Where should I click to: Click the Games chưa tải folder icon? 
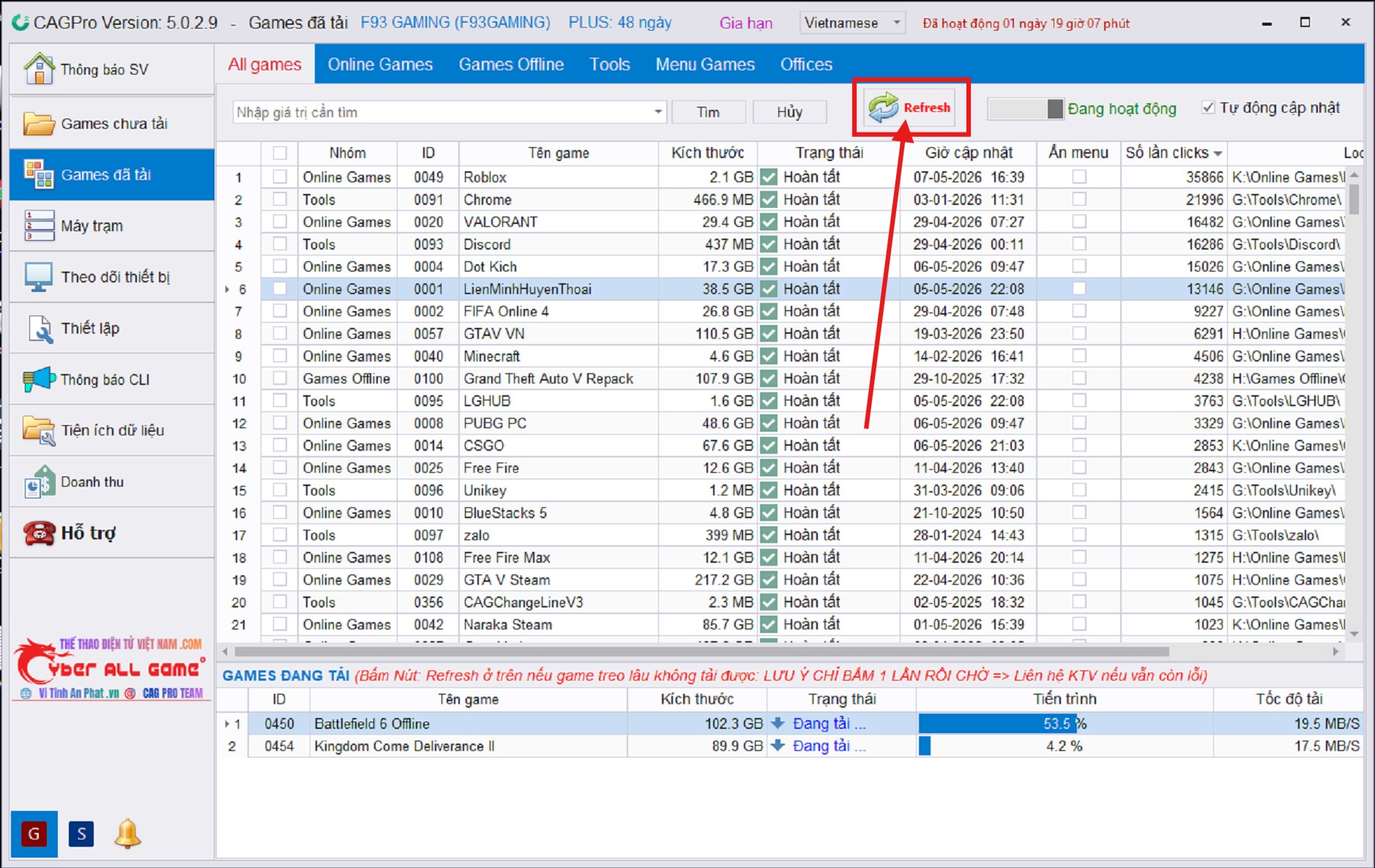[x=39, y=123]
